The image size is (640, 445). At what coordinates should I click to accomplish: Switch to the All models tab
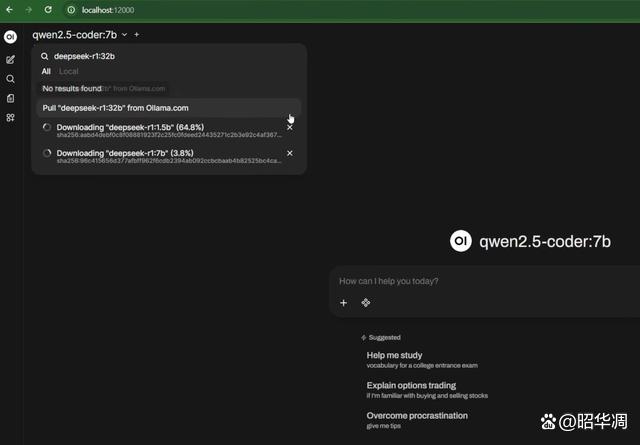click(x=46, y=72)
